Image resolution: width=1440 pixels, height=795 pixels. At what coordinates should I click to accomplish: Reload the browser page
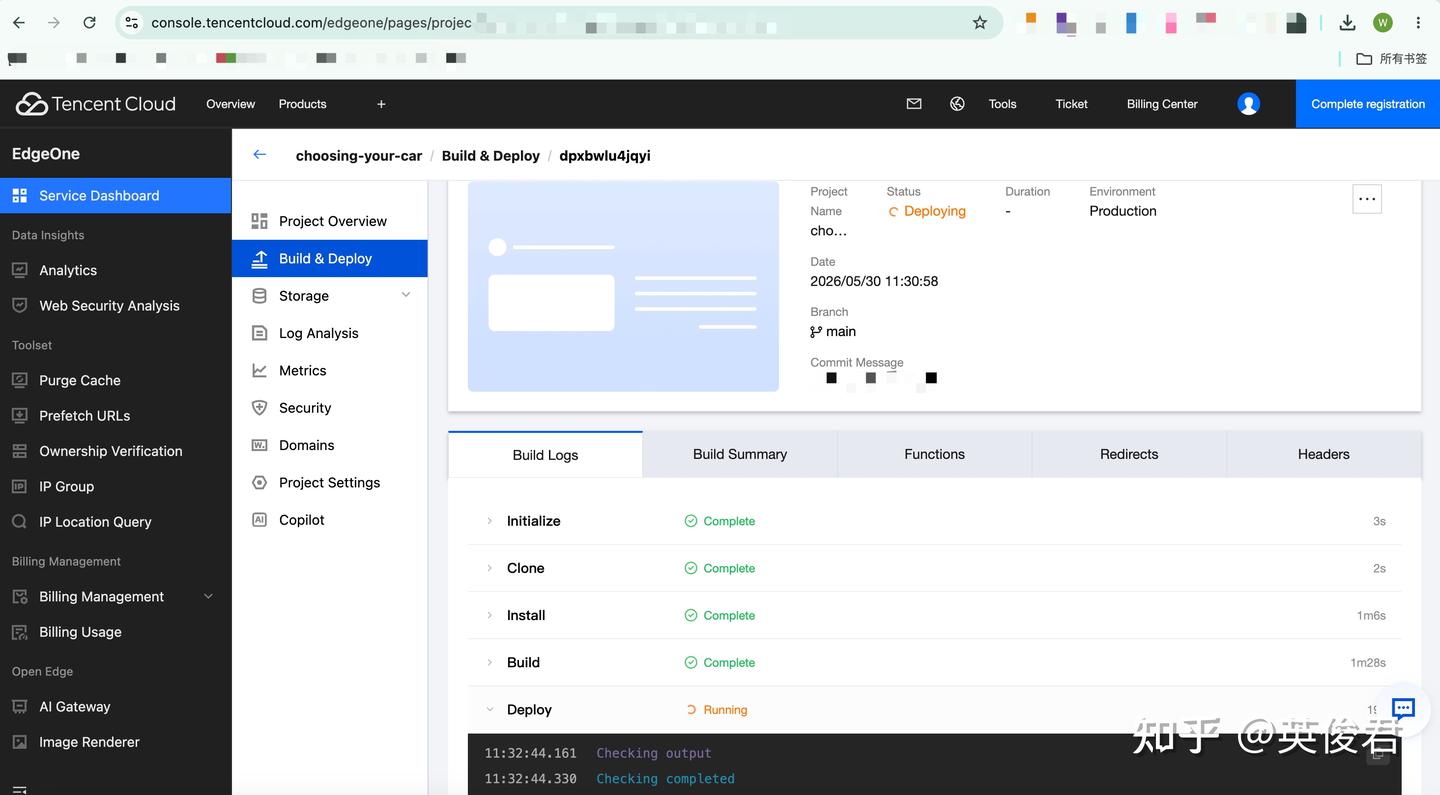[x=89, y=22]
